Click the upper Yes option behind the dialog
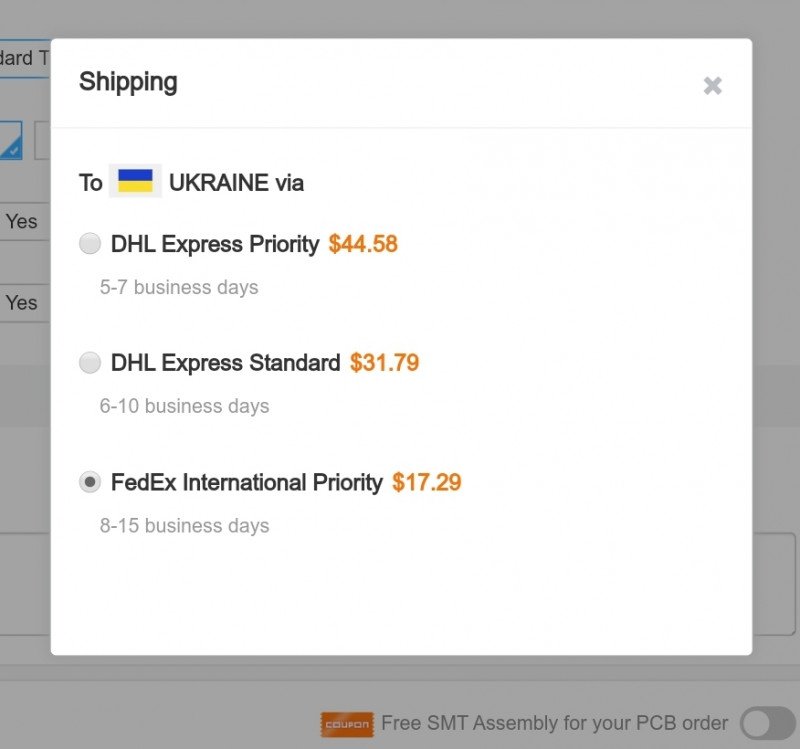 tap(21, 221)
